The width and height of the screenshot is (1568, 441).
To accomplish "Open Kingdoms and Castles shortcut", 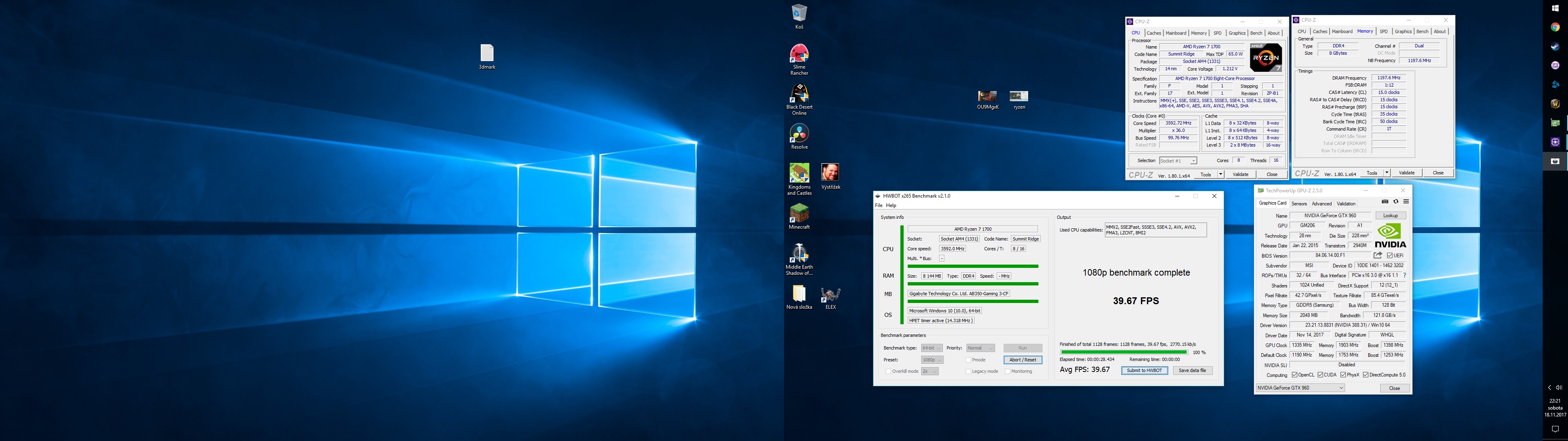I will (x=799, y=179).
